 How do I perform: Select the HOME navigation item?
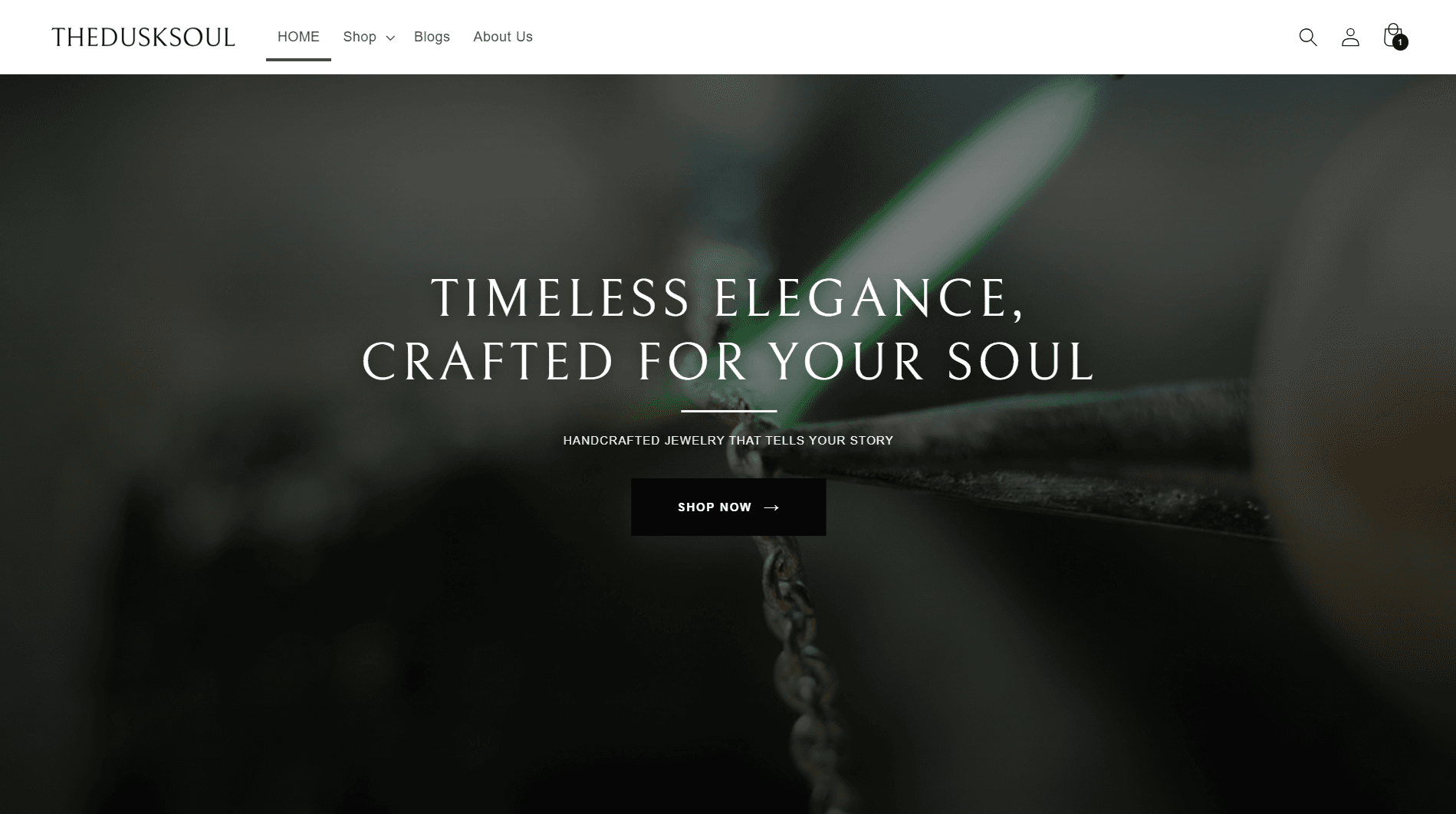pos(298,37)
